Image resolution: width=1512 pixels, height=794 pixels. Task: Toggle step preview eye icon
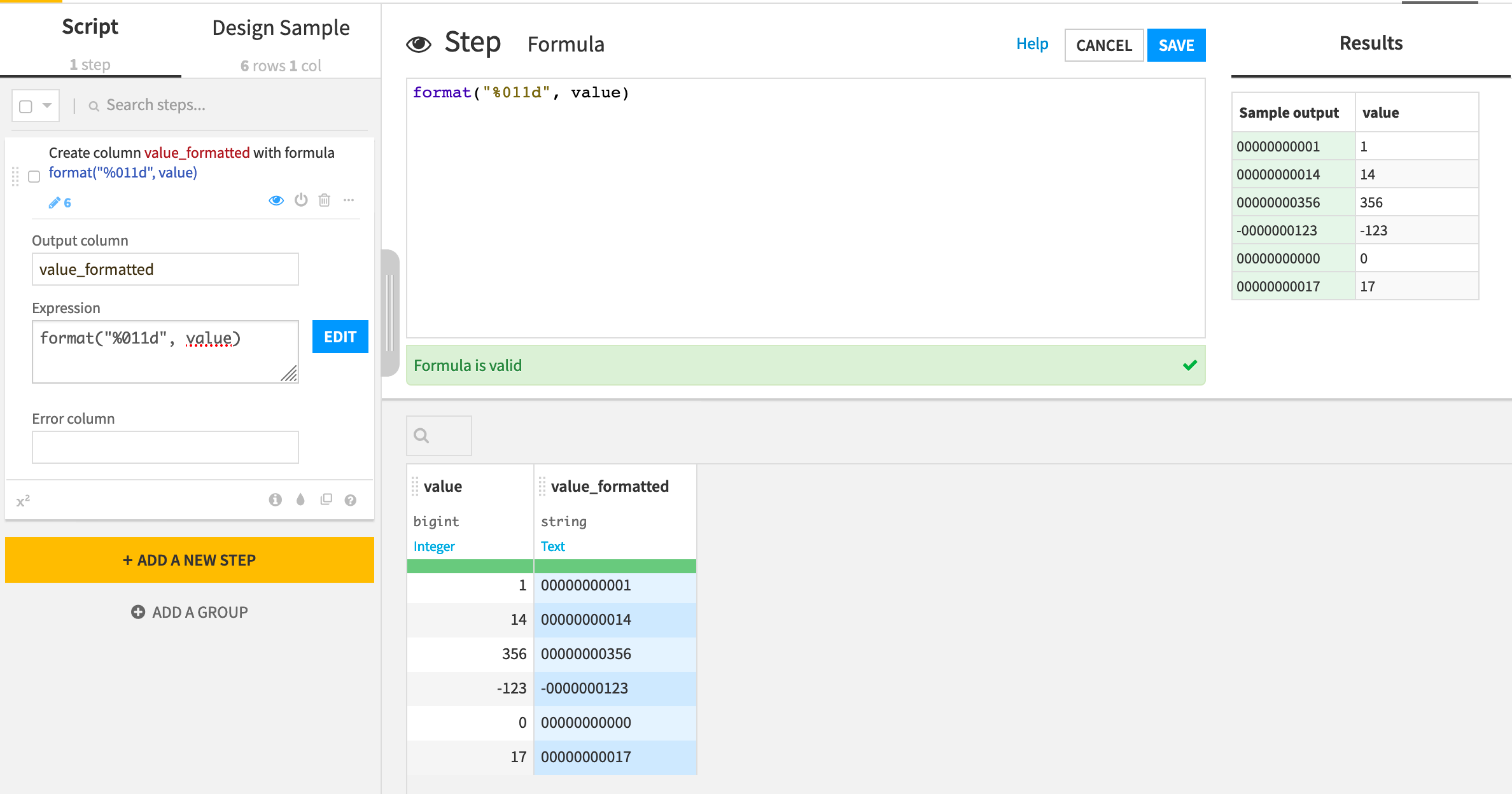(x=276, y=200)
